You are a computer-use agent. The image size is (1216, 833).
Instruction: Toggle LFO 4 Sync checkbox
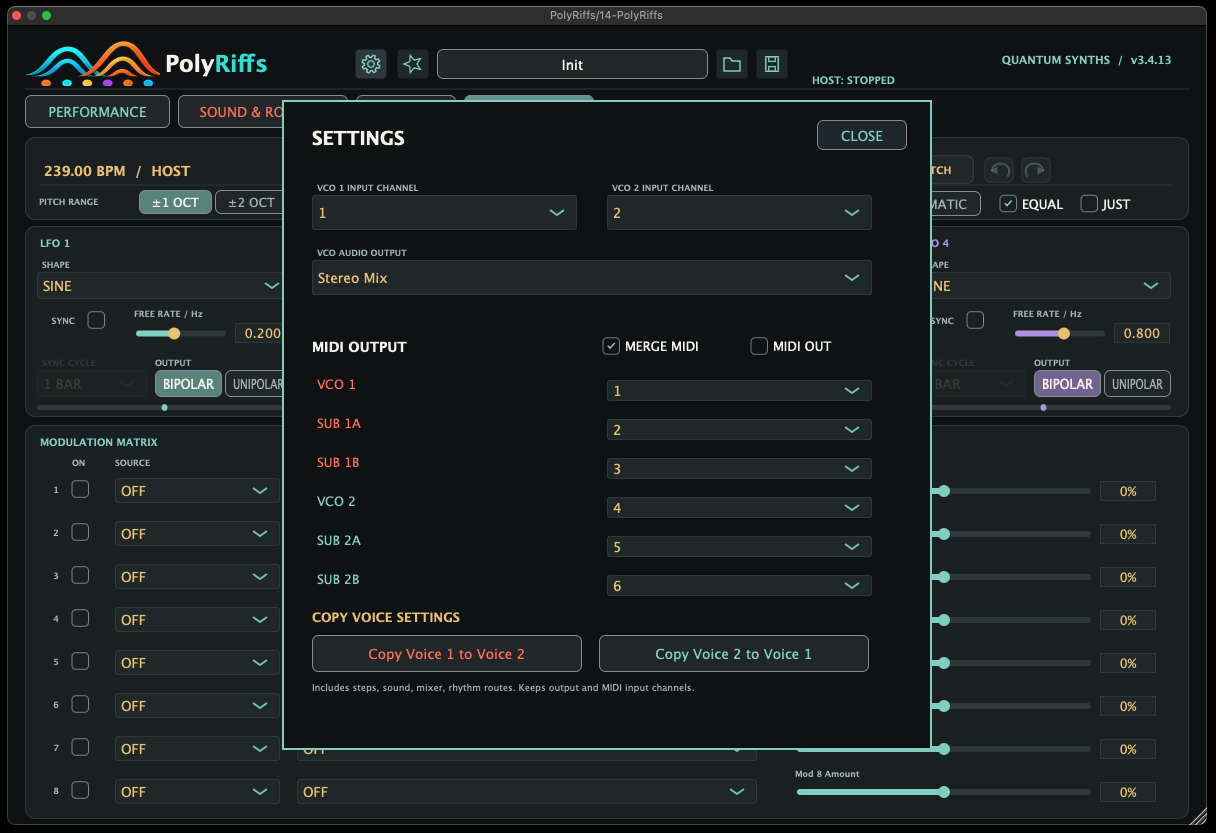974,320
